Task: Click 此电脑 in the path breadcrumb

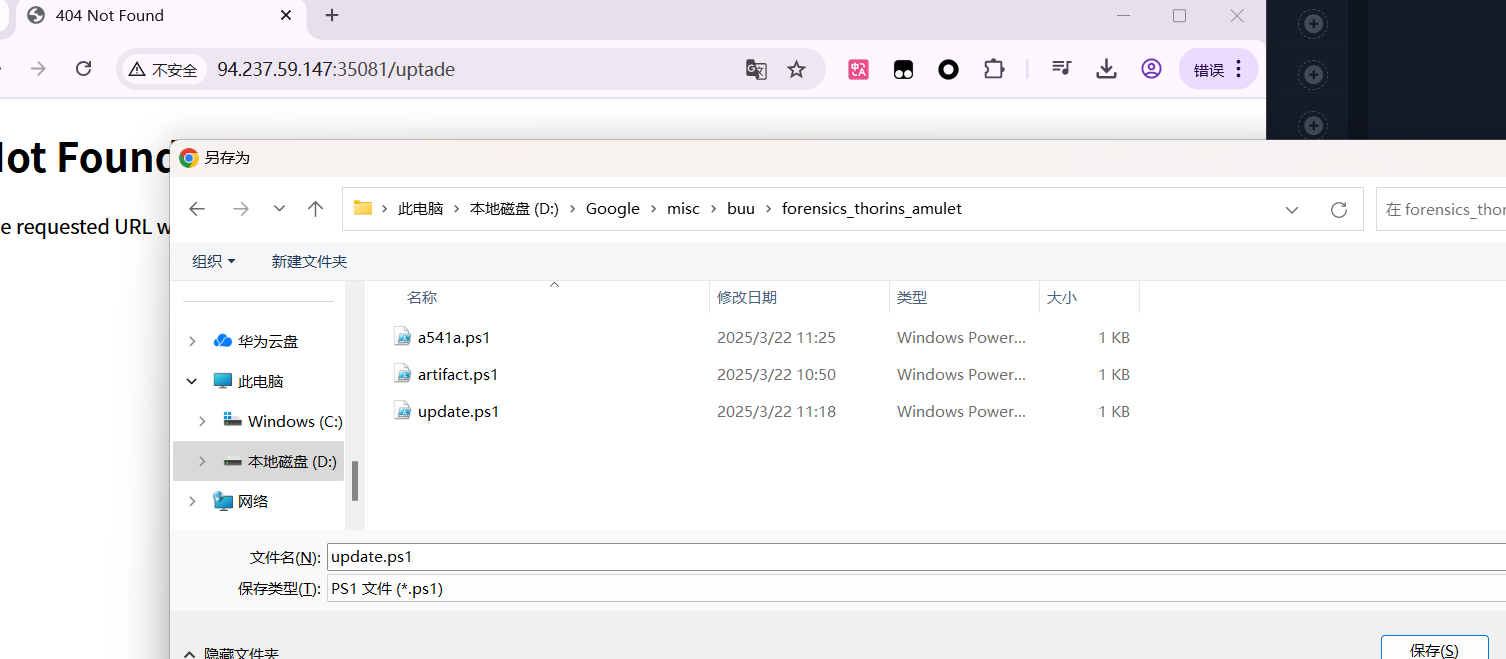Action: [420, 209]
